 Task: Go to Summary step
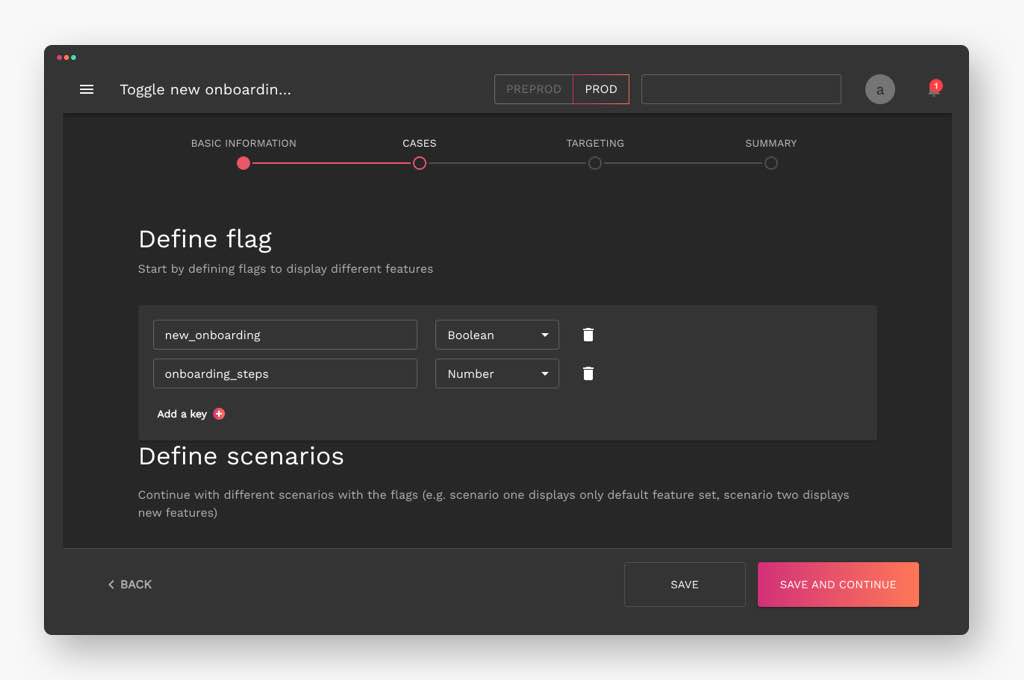(771, 143)
